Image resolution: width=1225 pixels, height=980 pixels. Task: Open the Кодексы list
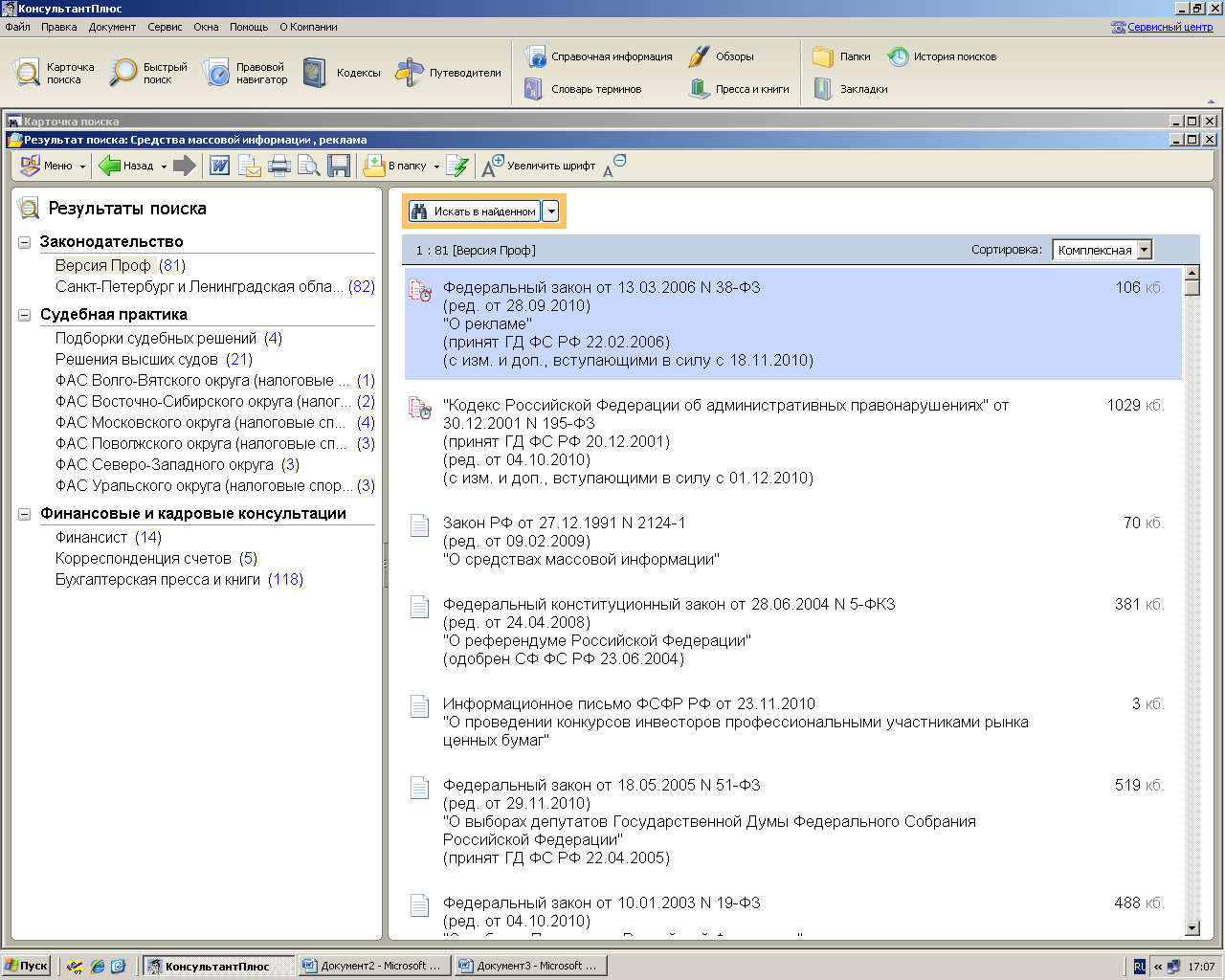(342, 73)
